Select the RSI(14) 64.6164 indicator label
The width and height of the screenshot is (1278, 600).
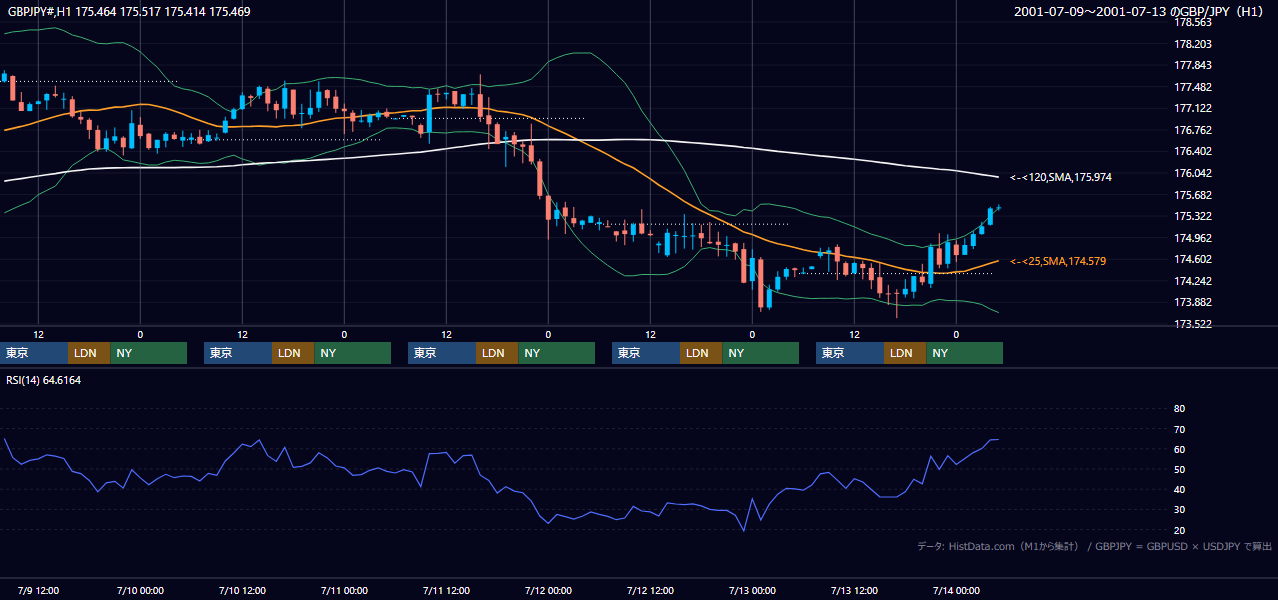coord(44,380)
